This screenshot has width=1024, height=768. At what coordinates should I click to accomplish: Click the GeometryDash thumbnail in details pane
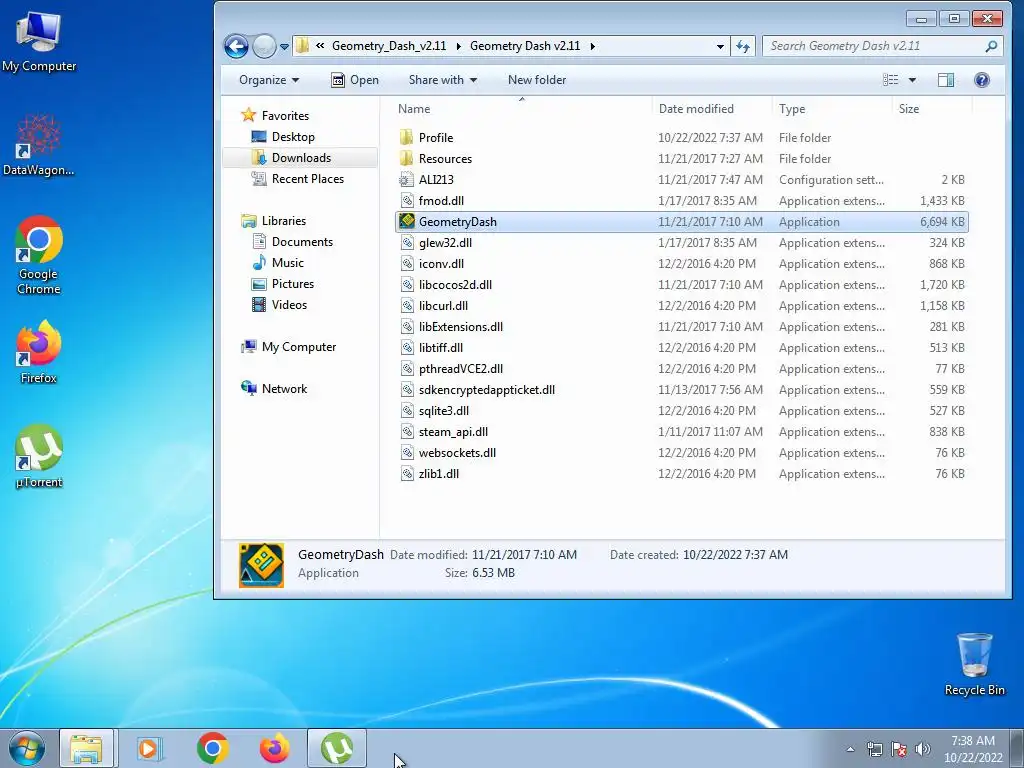click(261, 565)
